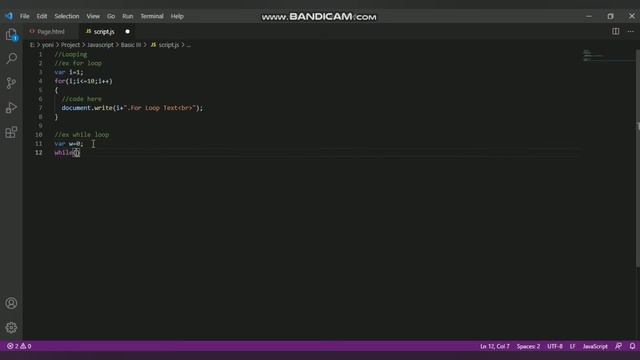
Task: Click the Project breadcrumb folder
Action: point(71,45)
